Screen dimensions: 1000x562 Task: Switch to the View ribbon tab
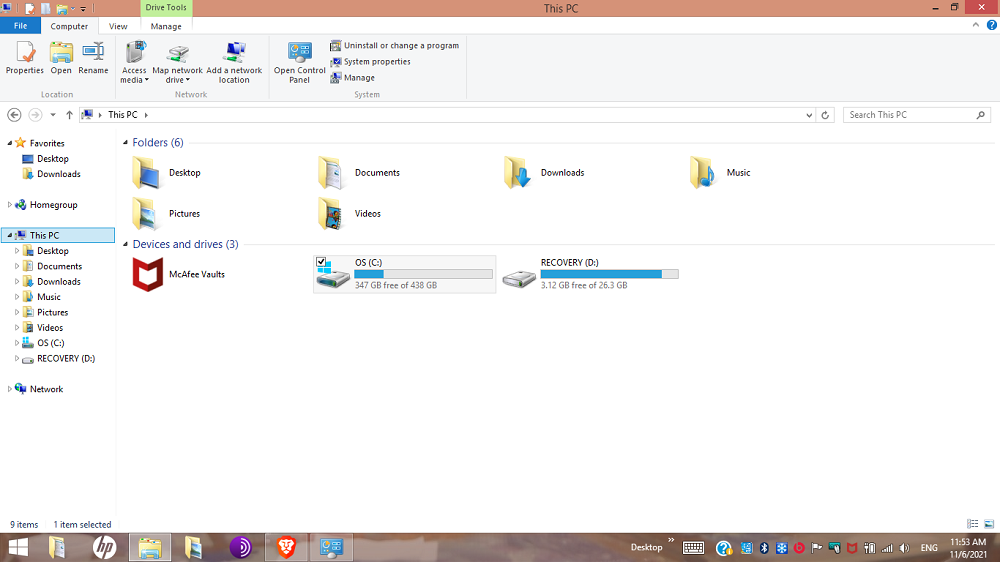(x=118, y=26)
